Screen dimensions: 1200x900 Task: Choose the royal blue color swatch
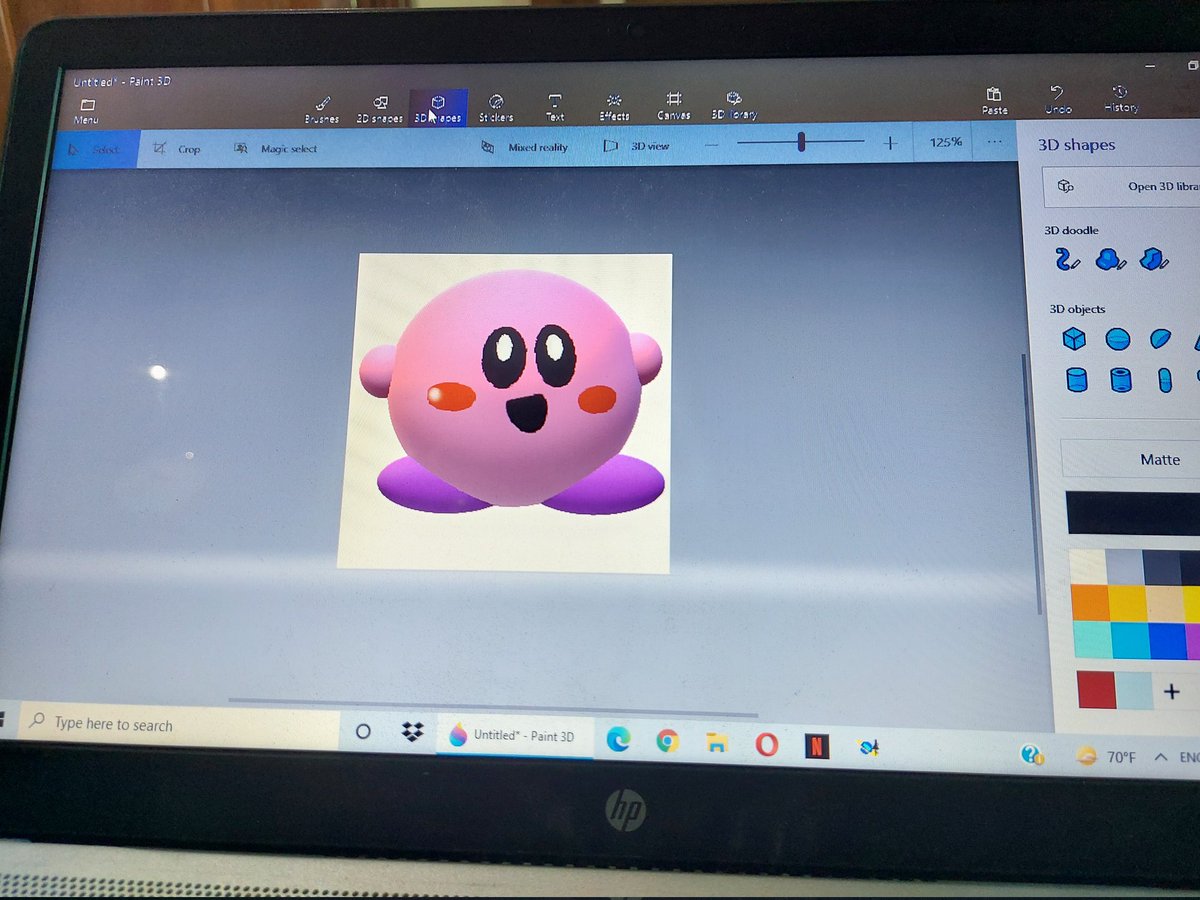[1168, 640]
